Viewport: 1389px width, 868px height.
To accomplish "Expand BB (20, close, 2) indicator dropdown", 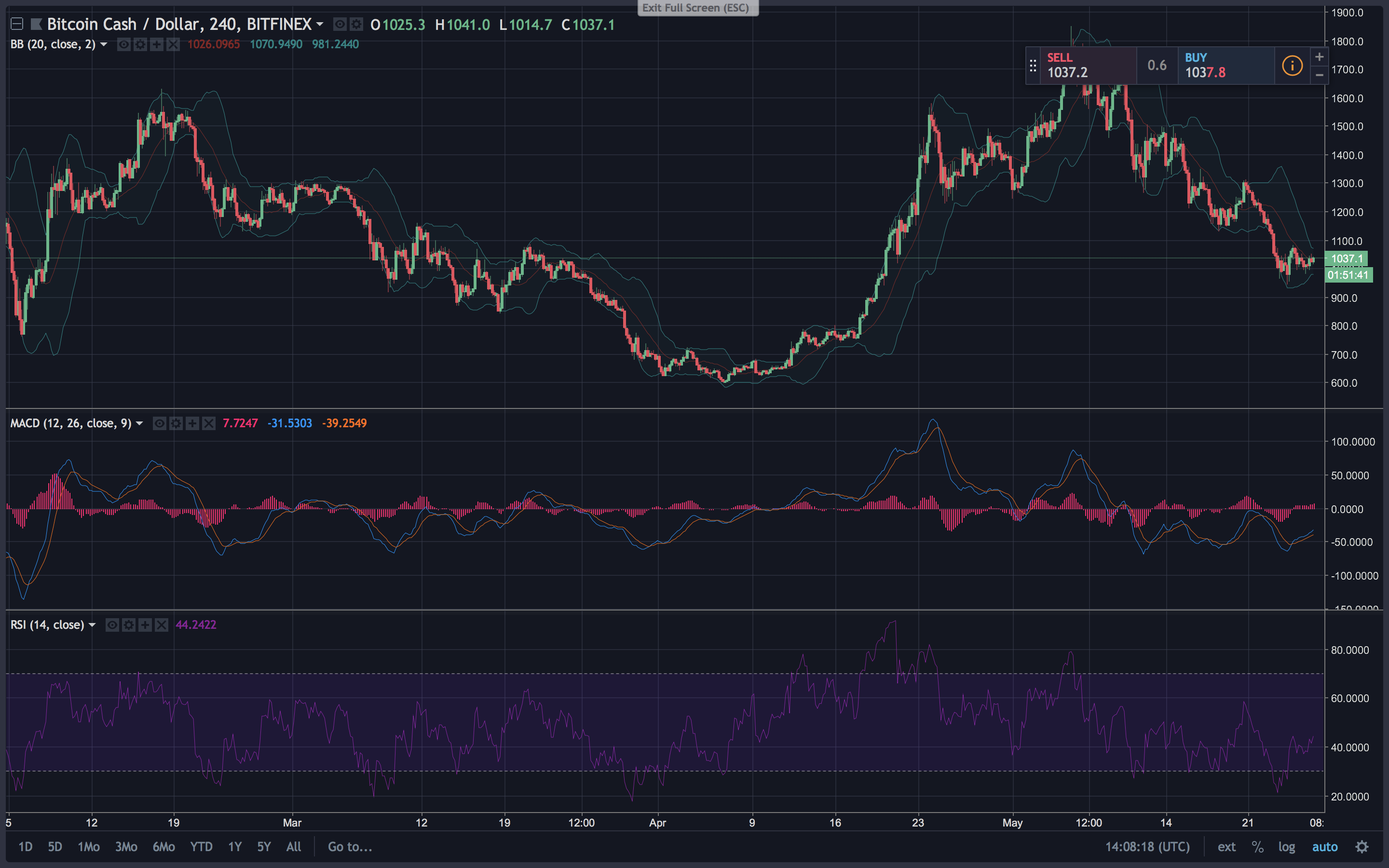I will pos(104,44).
